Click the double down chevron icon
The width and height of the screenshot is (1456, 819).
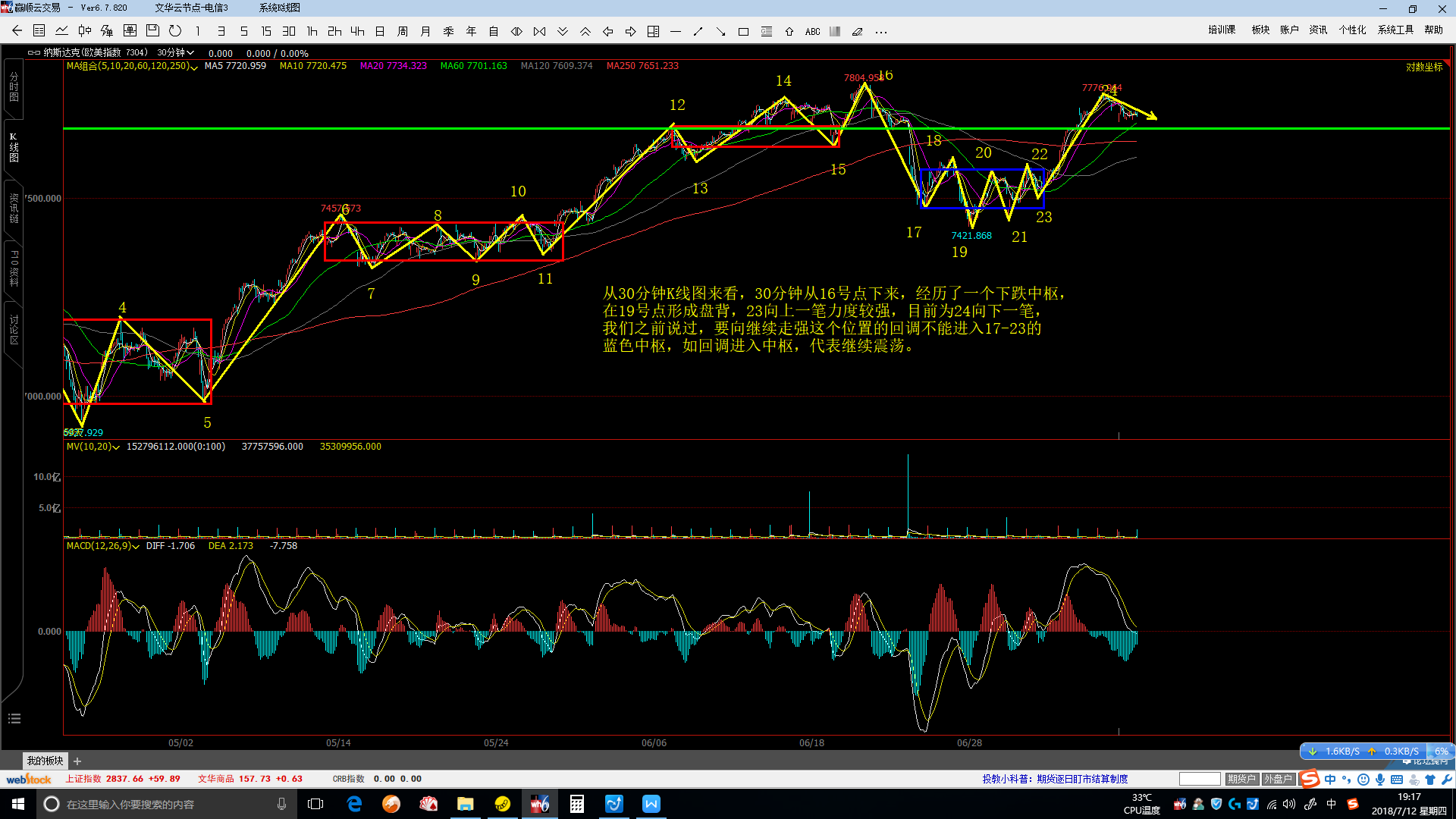click(x=562, y=31)
